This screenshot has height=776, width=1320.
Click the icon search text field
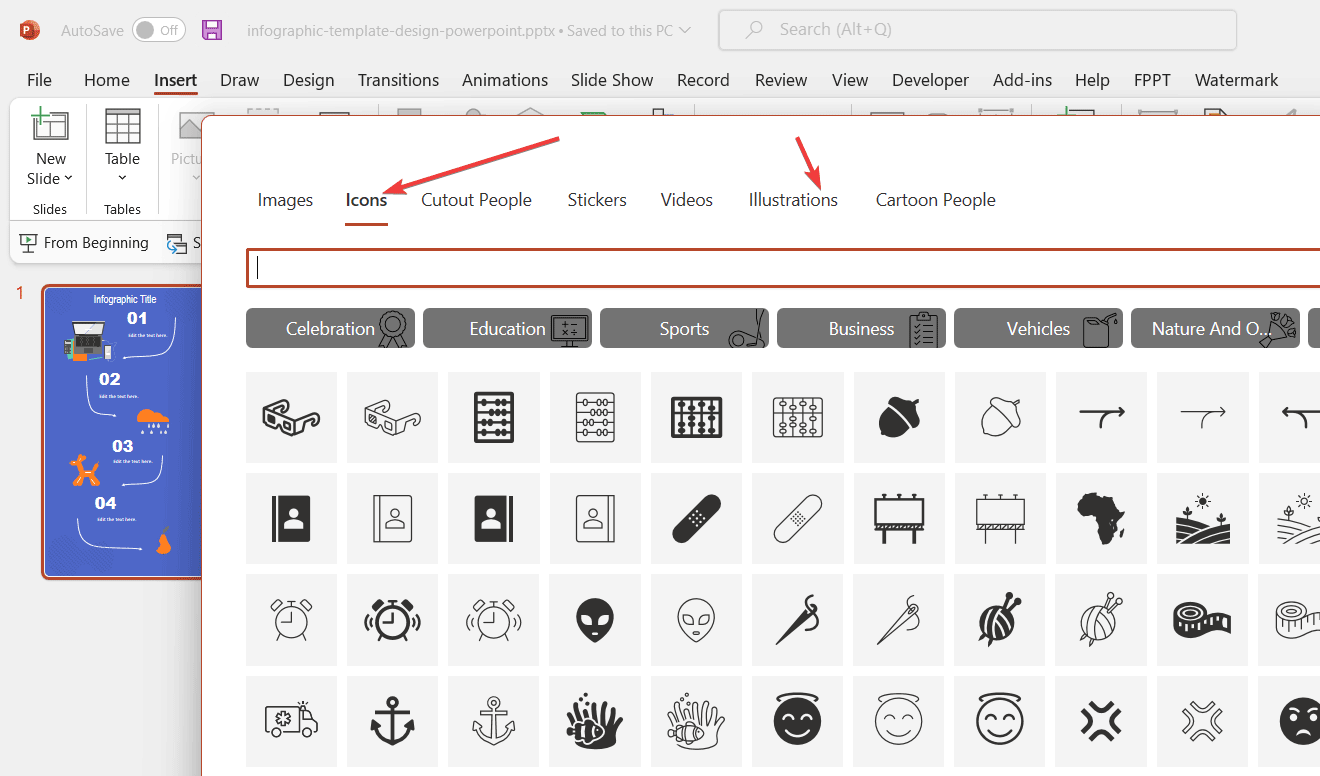tap(780, 268)
